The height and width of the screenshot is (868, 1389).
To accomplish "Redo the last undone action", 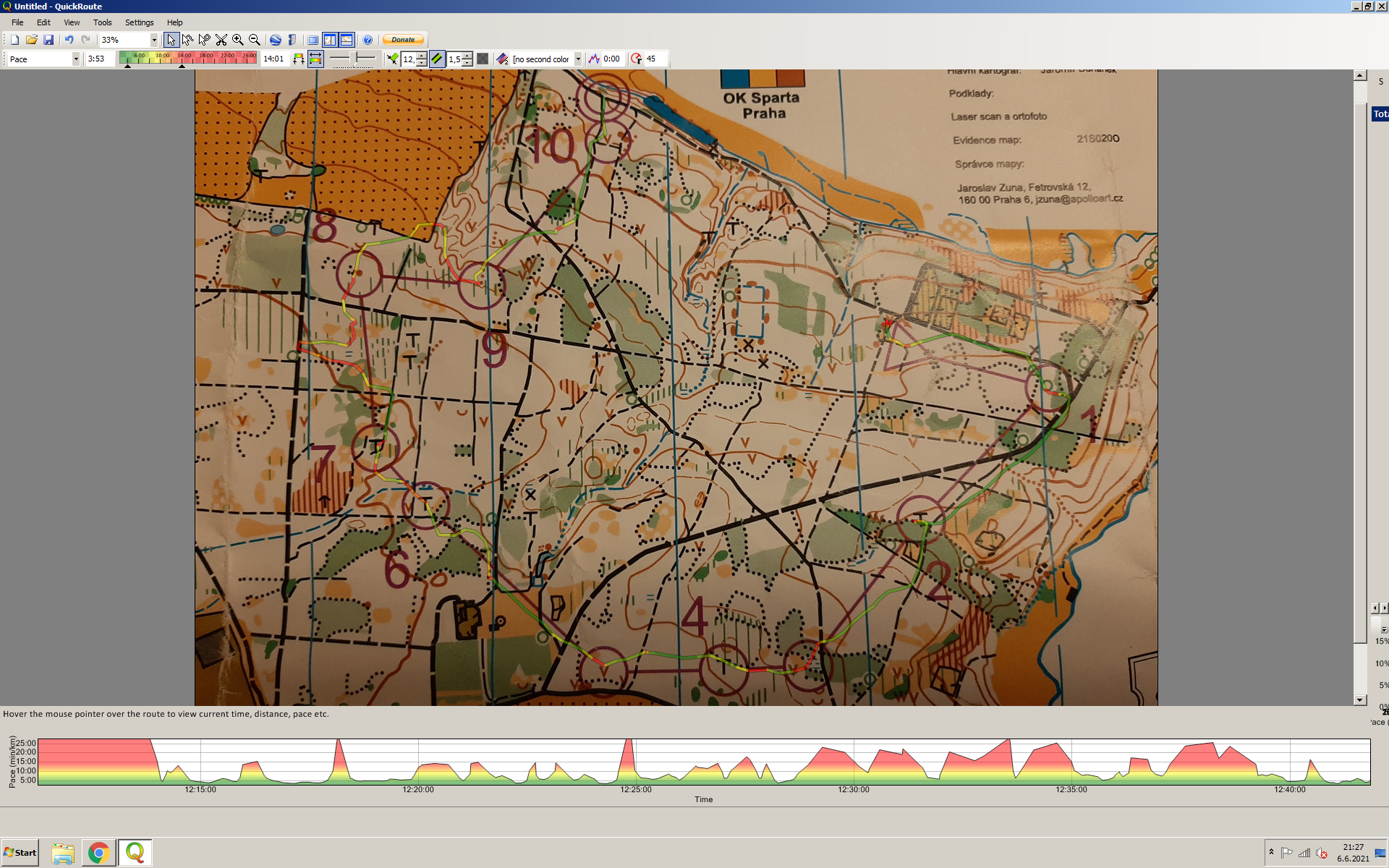I will [85, 40].
